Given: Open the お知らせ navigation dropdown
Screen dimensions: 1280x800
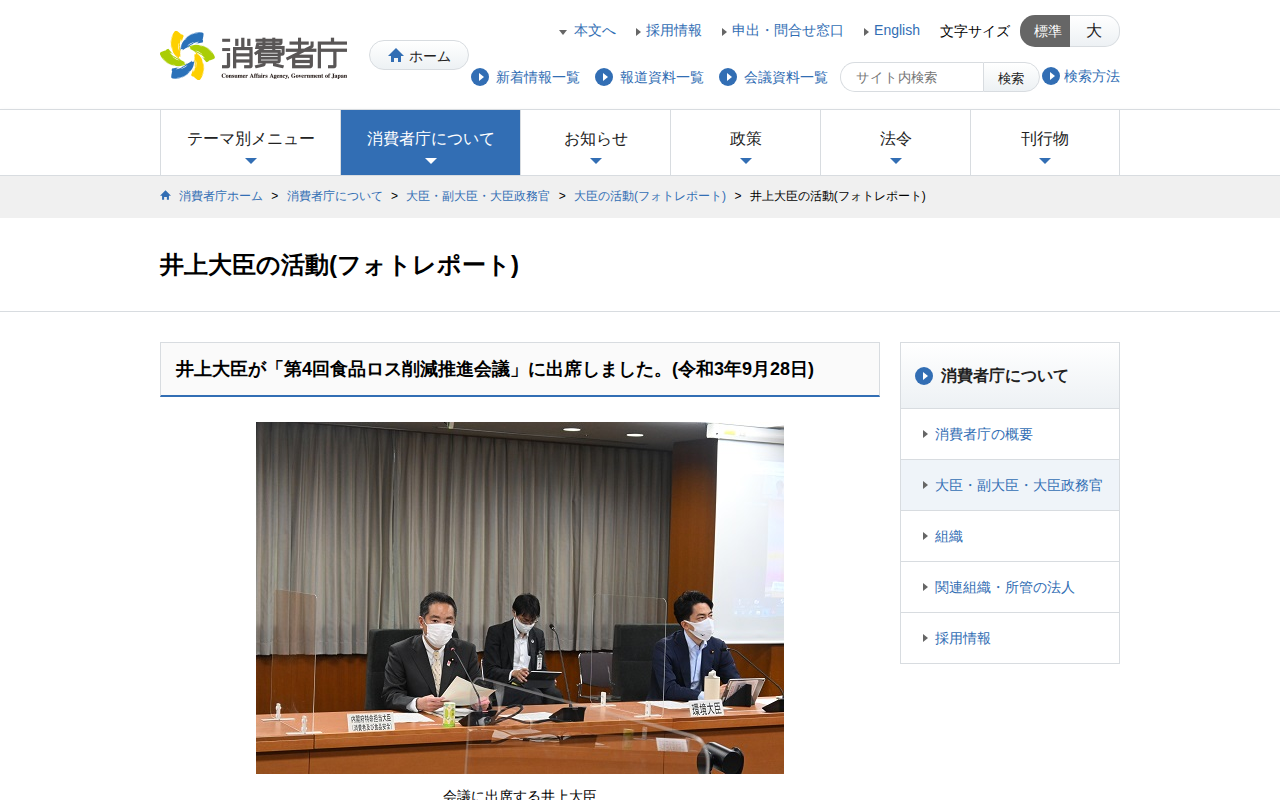Looking at the screenshot, I should tap(596, 143).
